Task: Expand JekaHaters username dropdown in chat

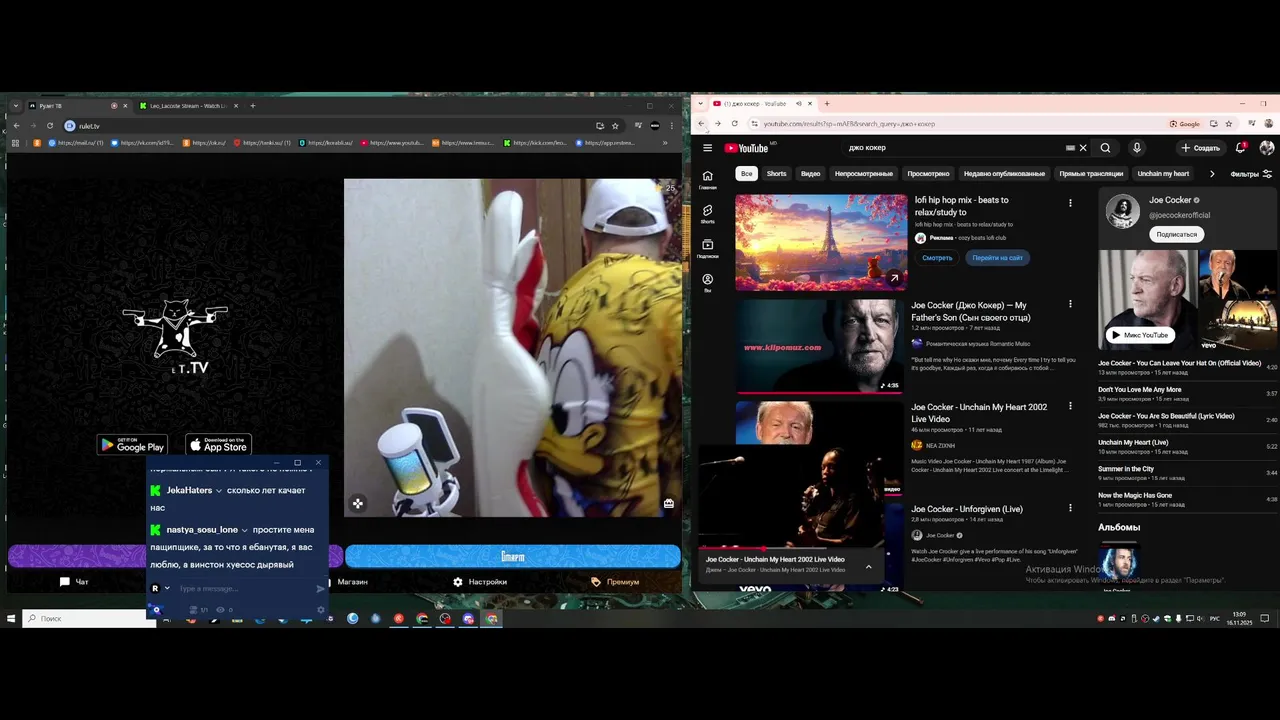Action: pos(219,491)
